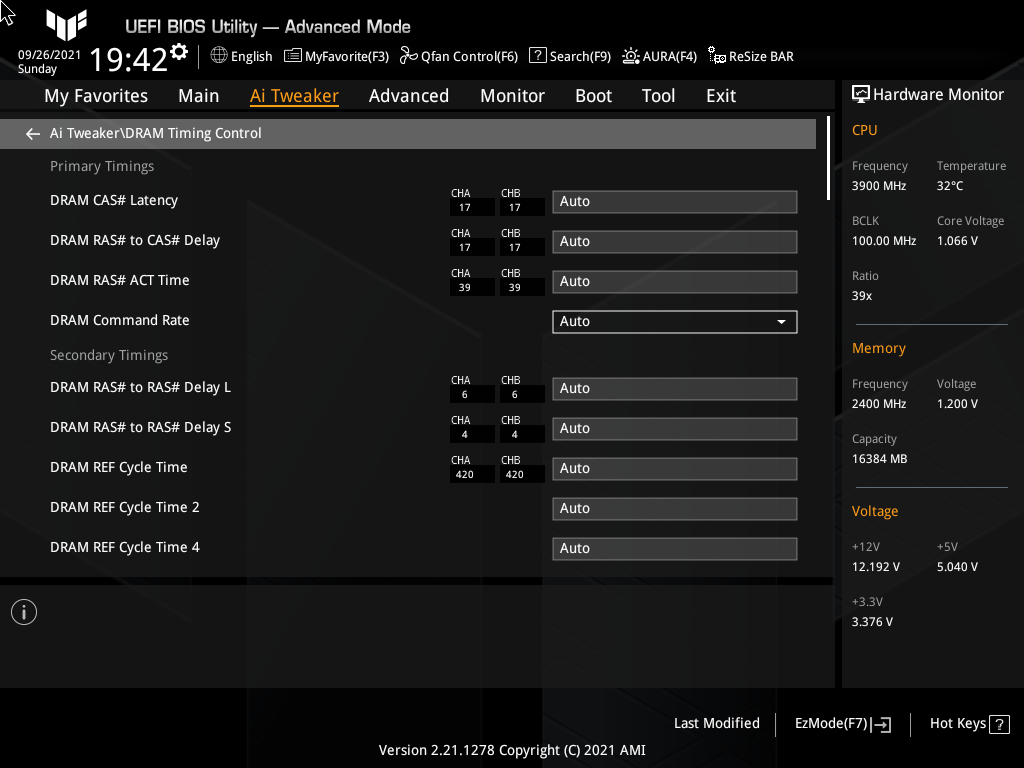Open the Search function
This screenshot has height=768, width=1024.
click(569, 56)
